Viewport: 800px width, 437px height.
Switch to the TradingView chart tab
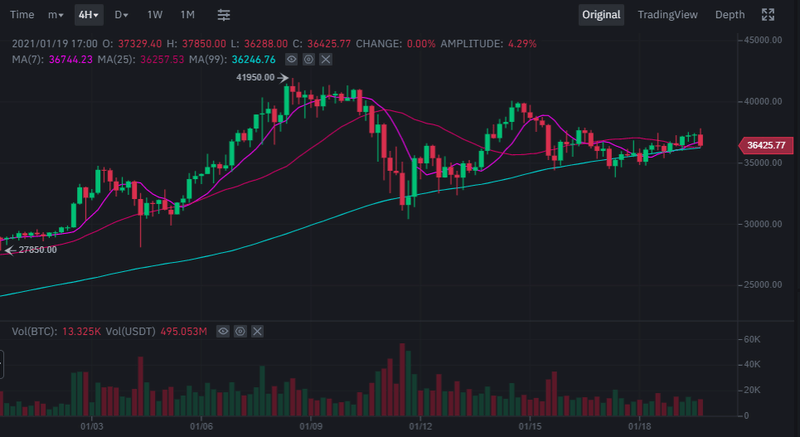[670, 15]
